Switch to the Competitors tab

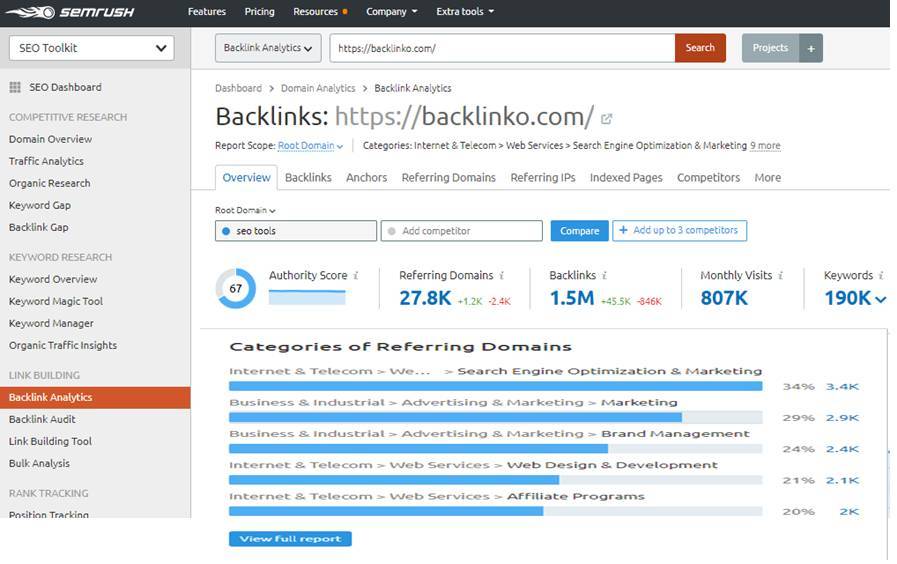pyautogui.click(x=708, y=178)
